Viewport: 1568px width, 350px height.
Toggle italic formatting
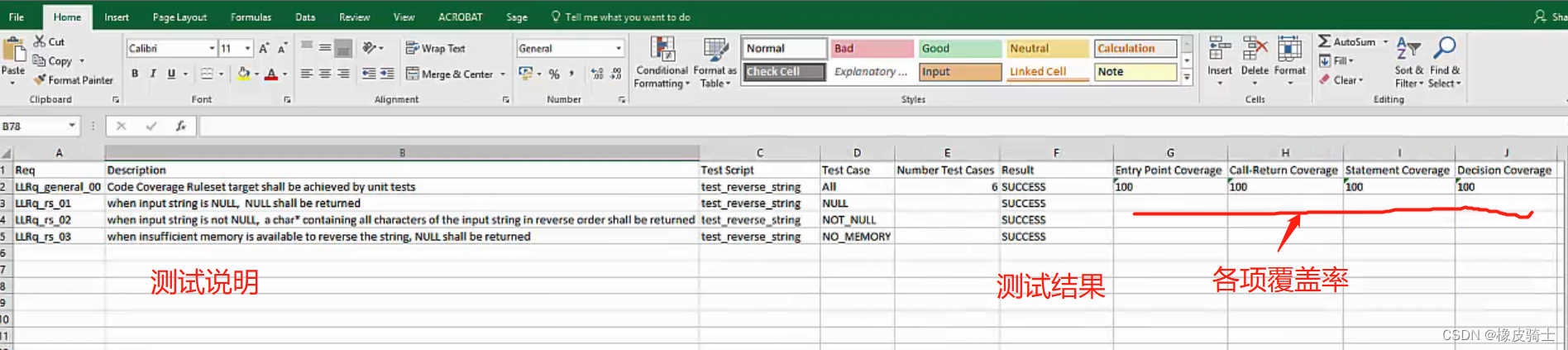[153, 74]
